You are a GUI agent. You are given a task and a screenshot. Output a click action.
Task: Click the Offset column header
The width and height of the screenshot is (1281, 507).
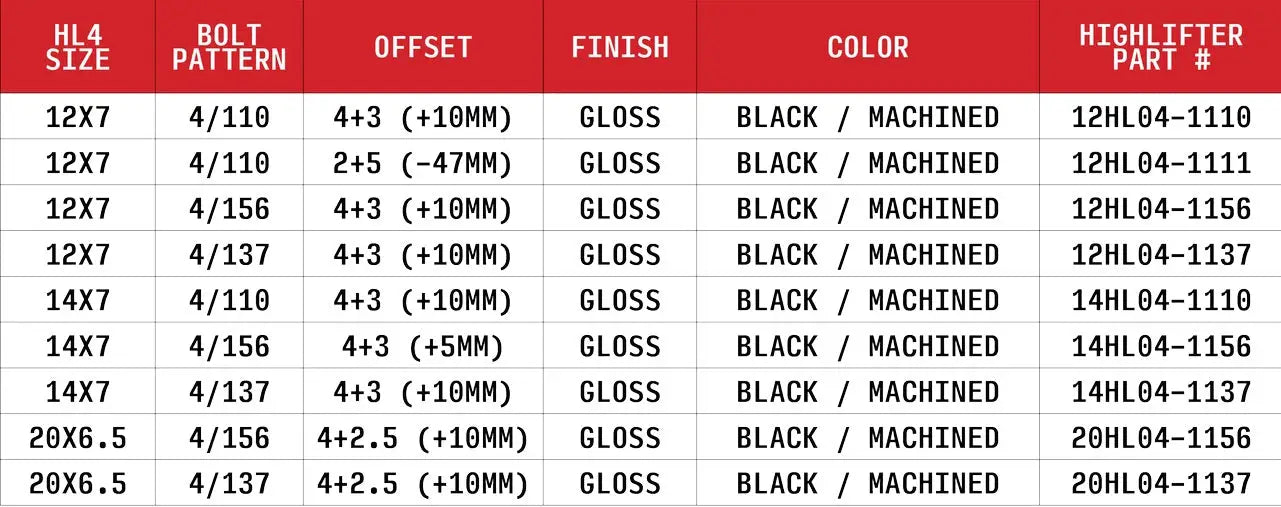[x=422, y=47]
